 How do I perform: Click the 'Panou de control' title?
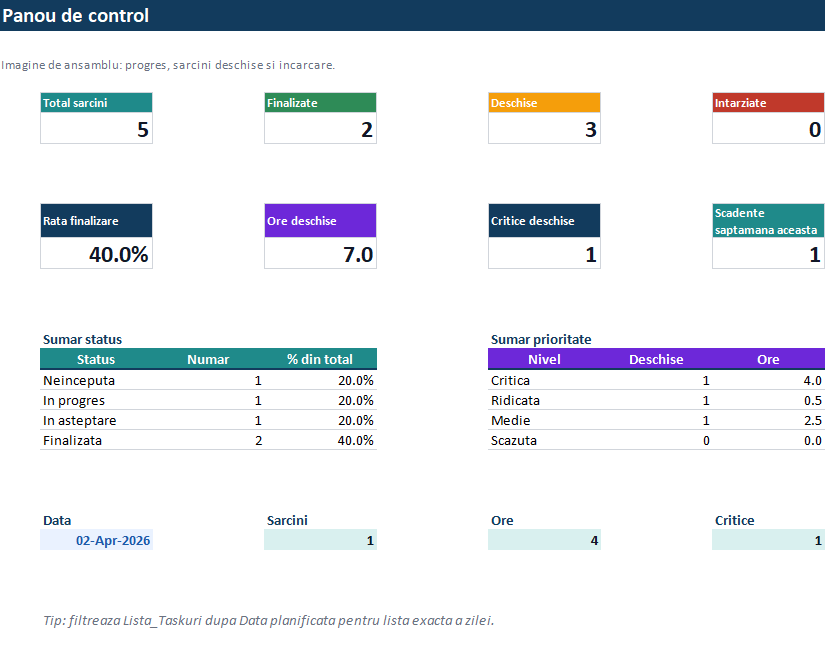click(75, 15)
